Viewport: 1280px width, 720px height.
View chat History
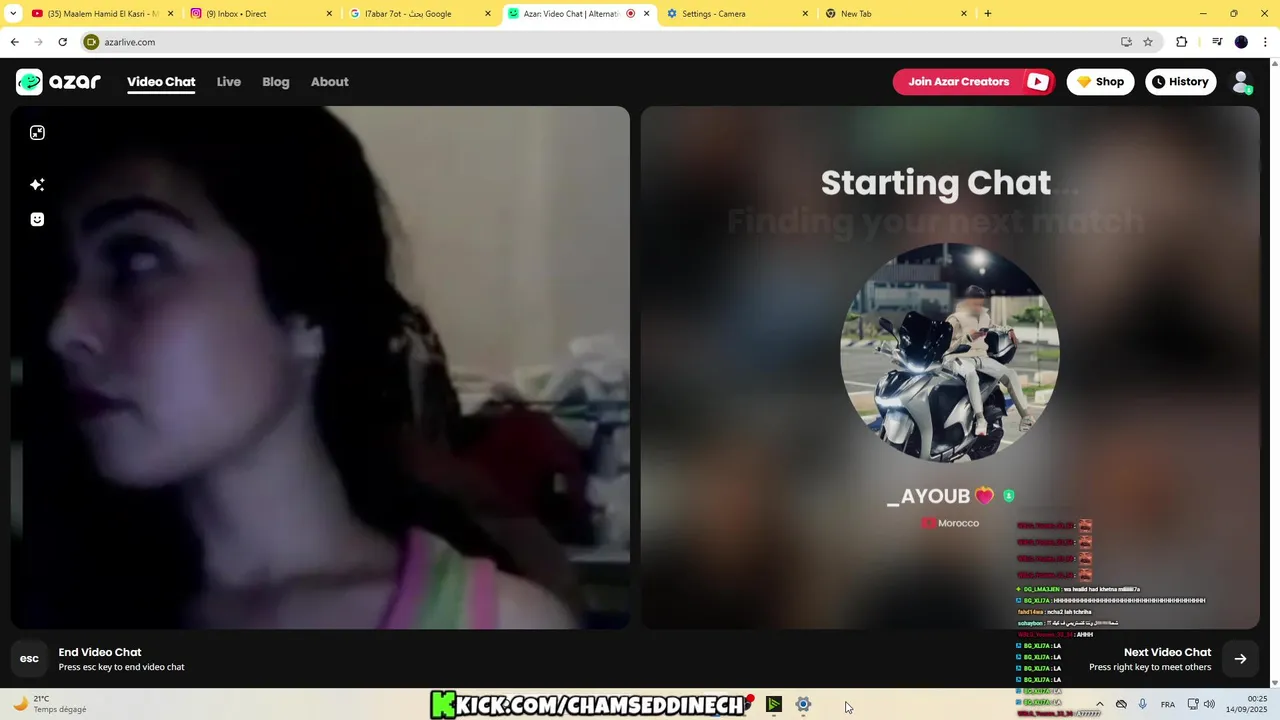[x=1180, y=82]
